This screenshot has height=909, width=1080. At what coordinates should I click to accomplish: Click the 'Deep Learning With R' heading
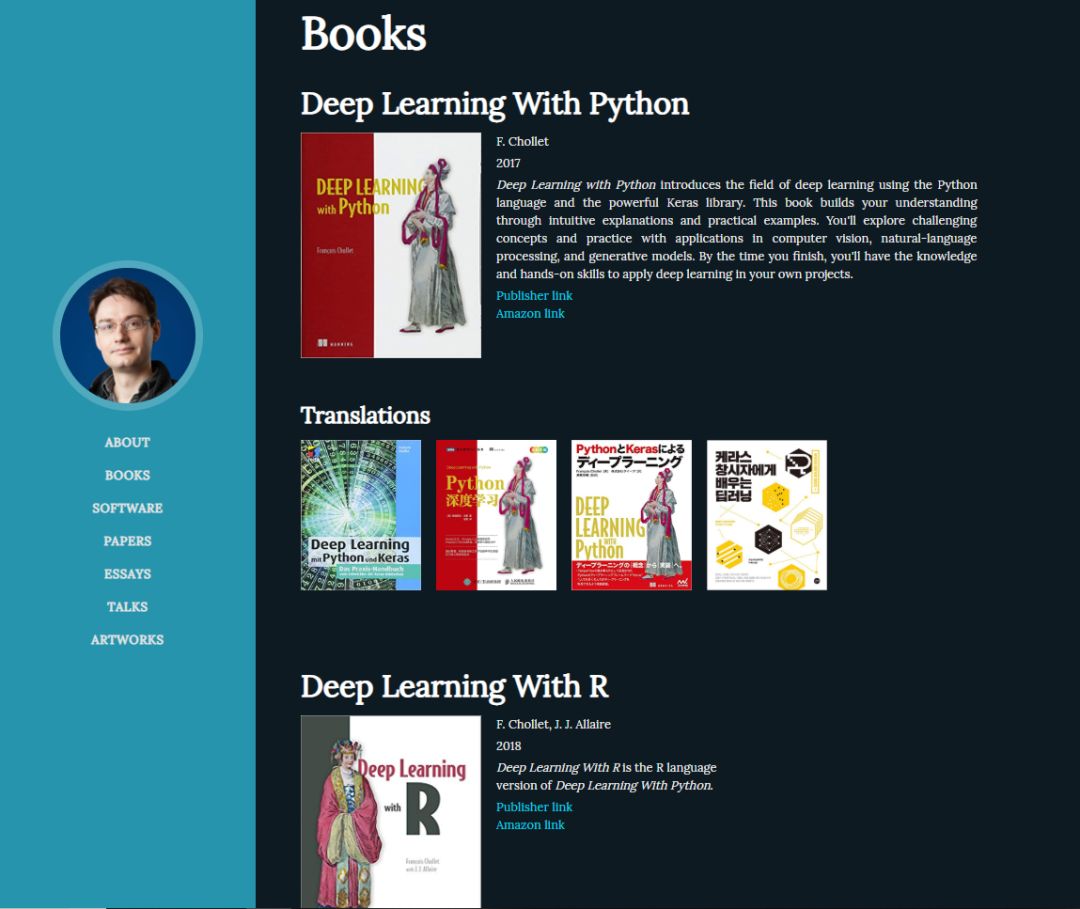tap(455, 687)
